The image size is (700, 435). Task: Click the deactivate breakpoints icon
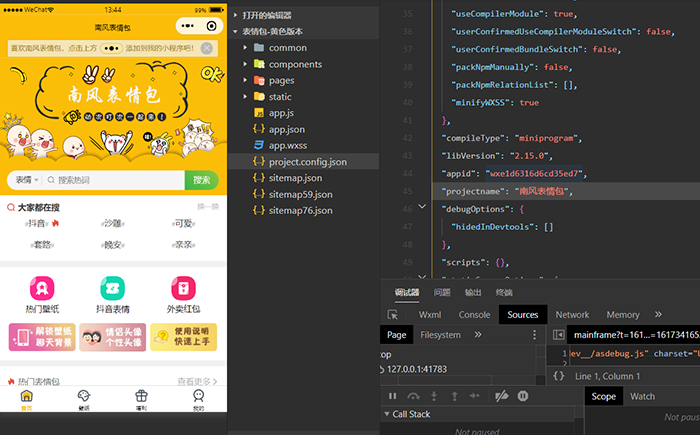pyautogui.click(x=501, y=396)
